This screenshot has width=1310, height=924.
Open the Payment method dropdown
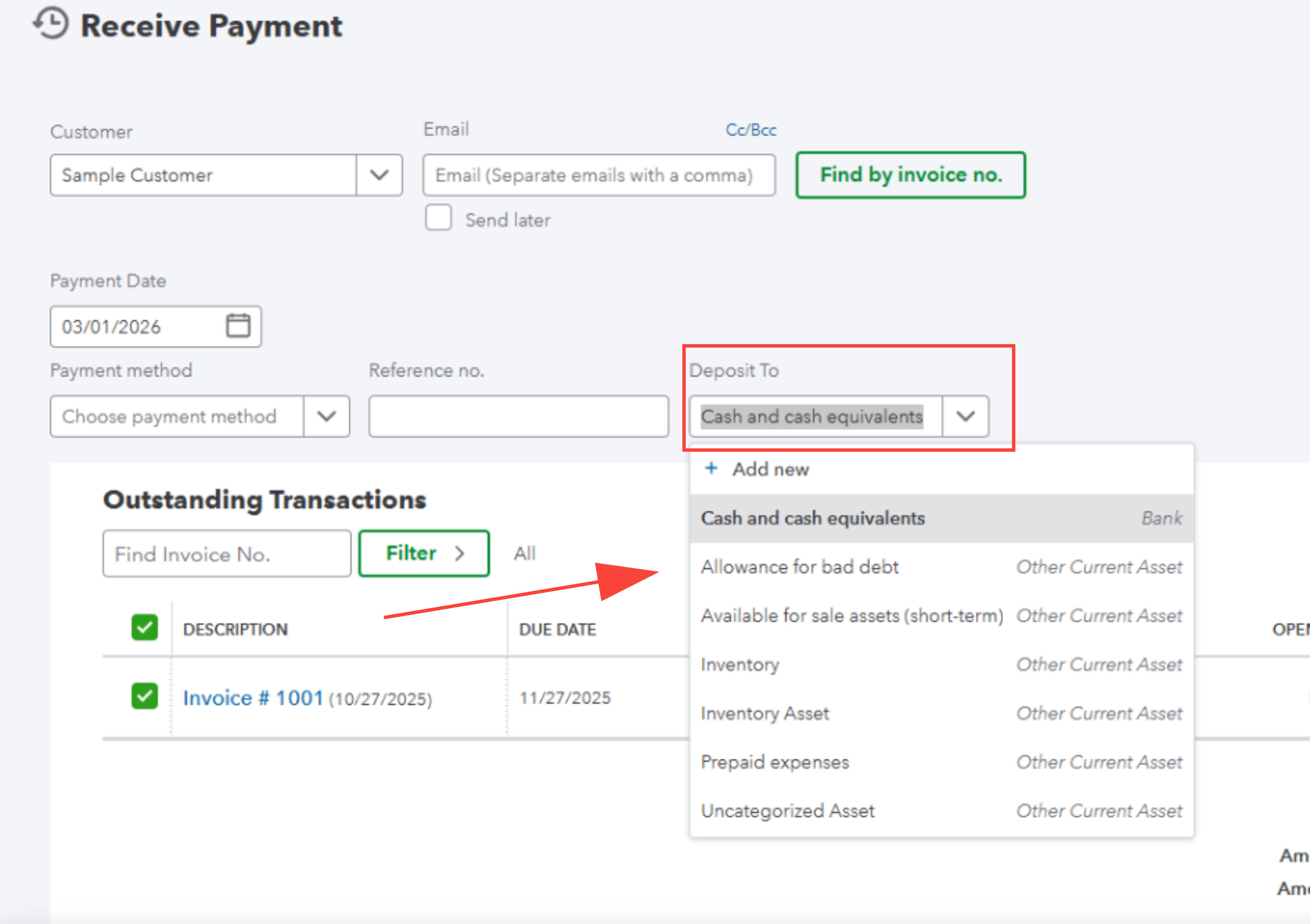200,417
